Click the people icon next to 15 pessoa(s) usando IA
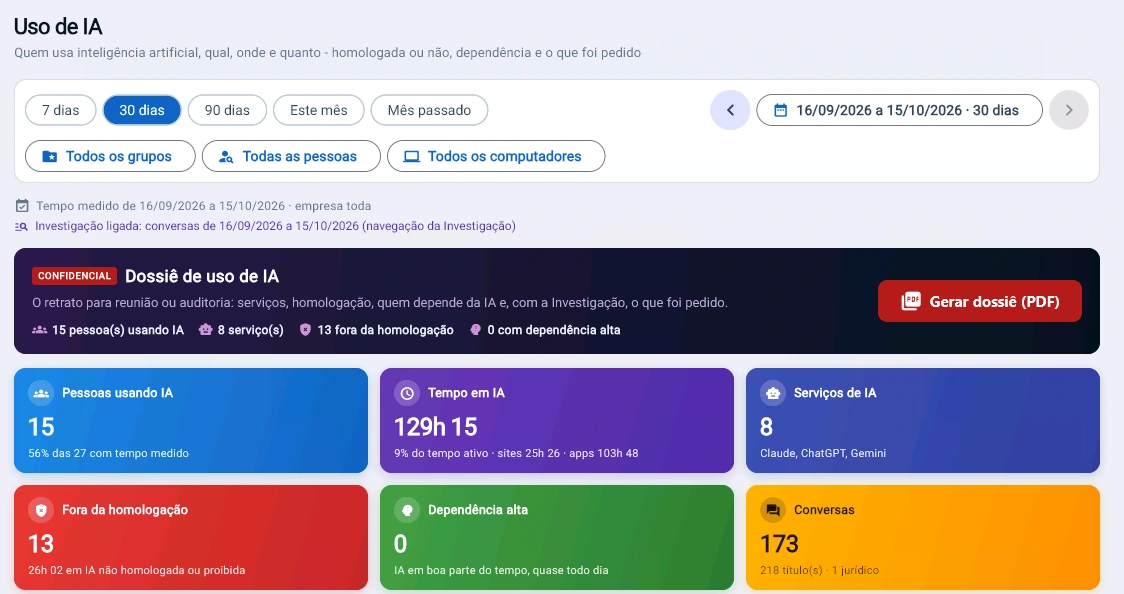1124x594 pixels. 39,330
